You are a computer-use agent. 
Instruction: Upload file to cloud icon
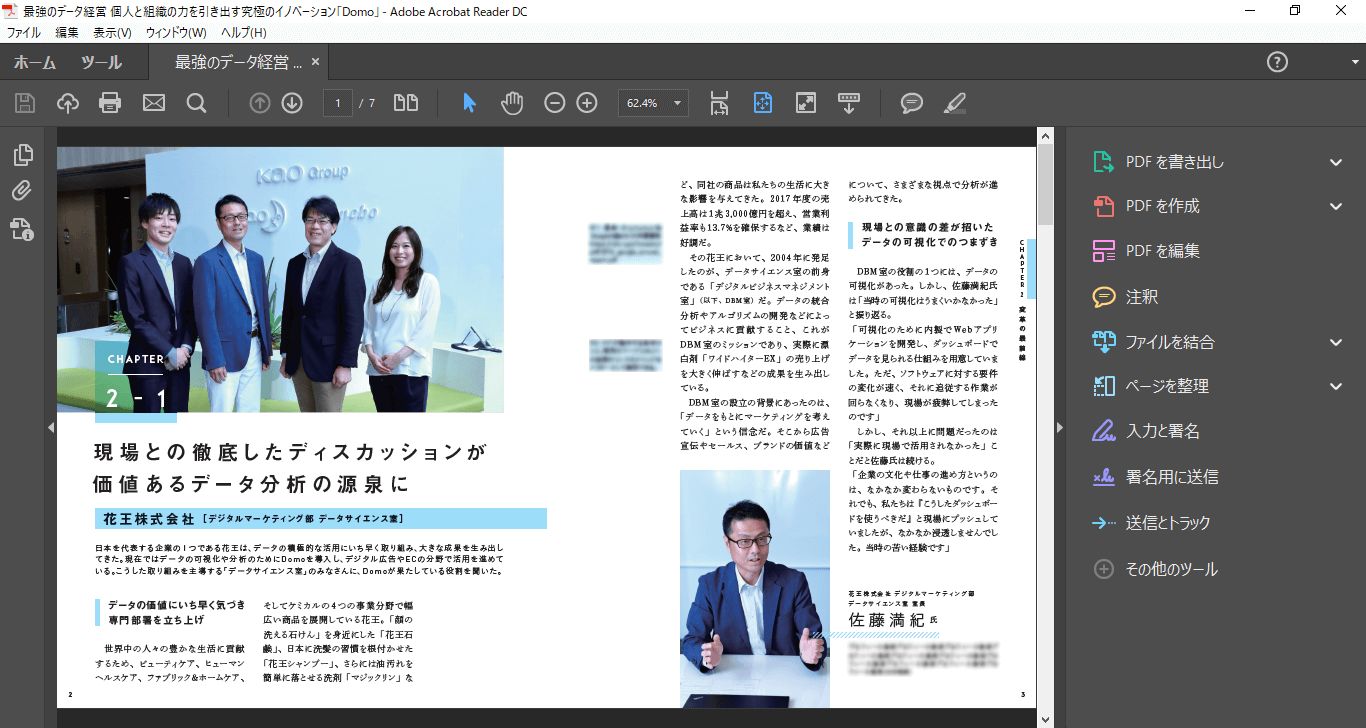pyautogui.click(x=67, y=102)
